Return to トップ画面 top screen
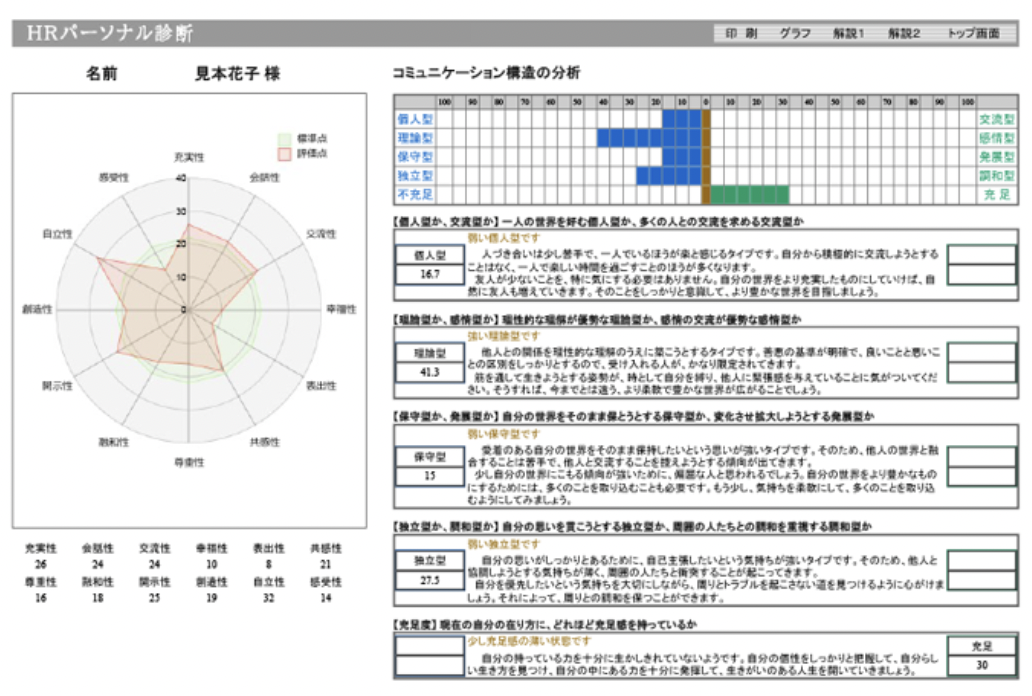 [x=973, y=33]
